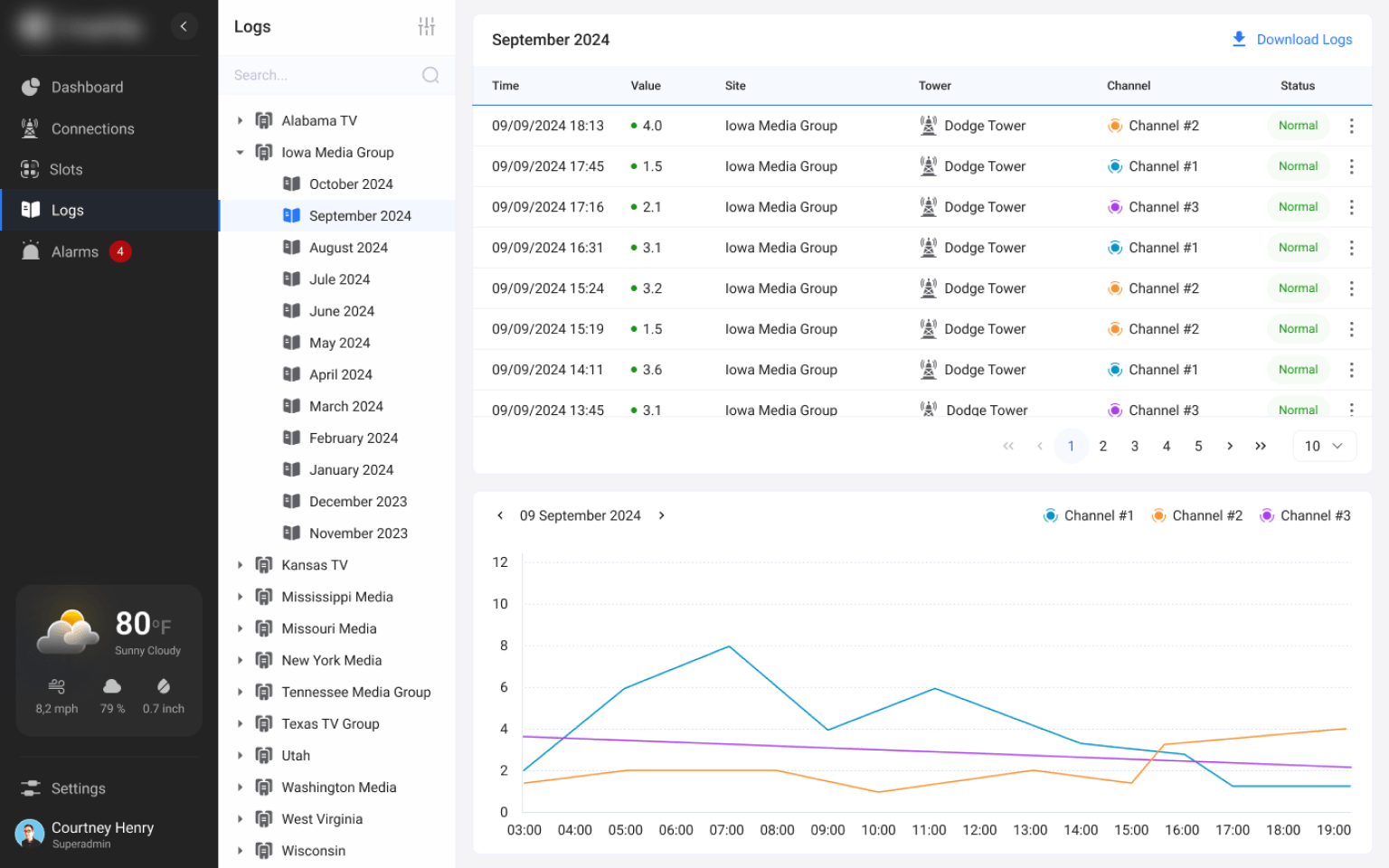Open row menu for 09/09/2024 14:11 log

(1351, 370)
